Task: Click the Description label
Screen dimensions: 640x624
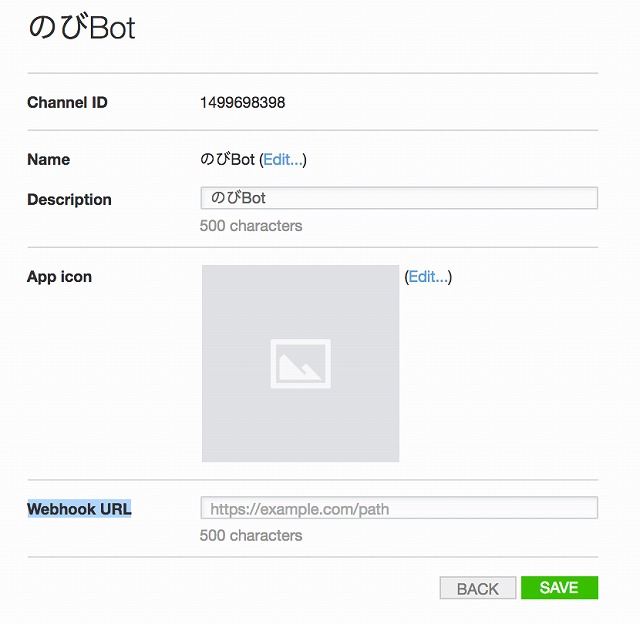Action: coord(69,200)
